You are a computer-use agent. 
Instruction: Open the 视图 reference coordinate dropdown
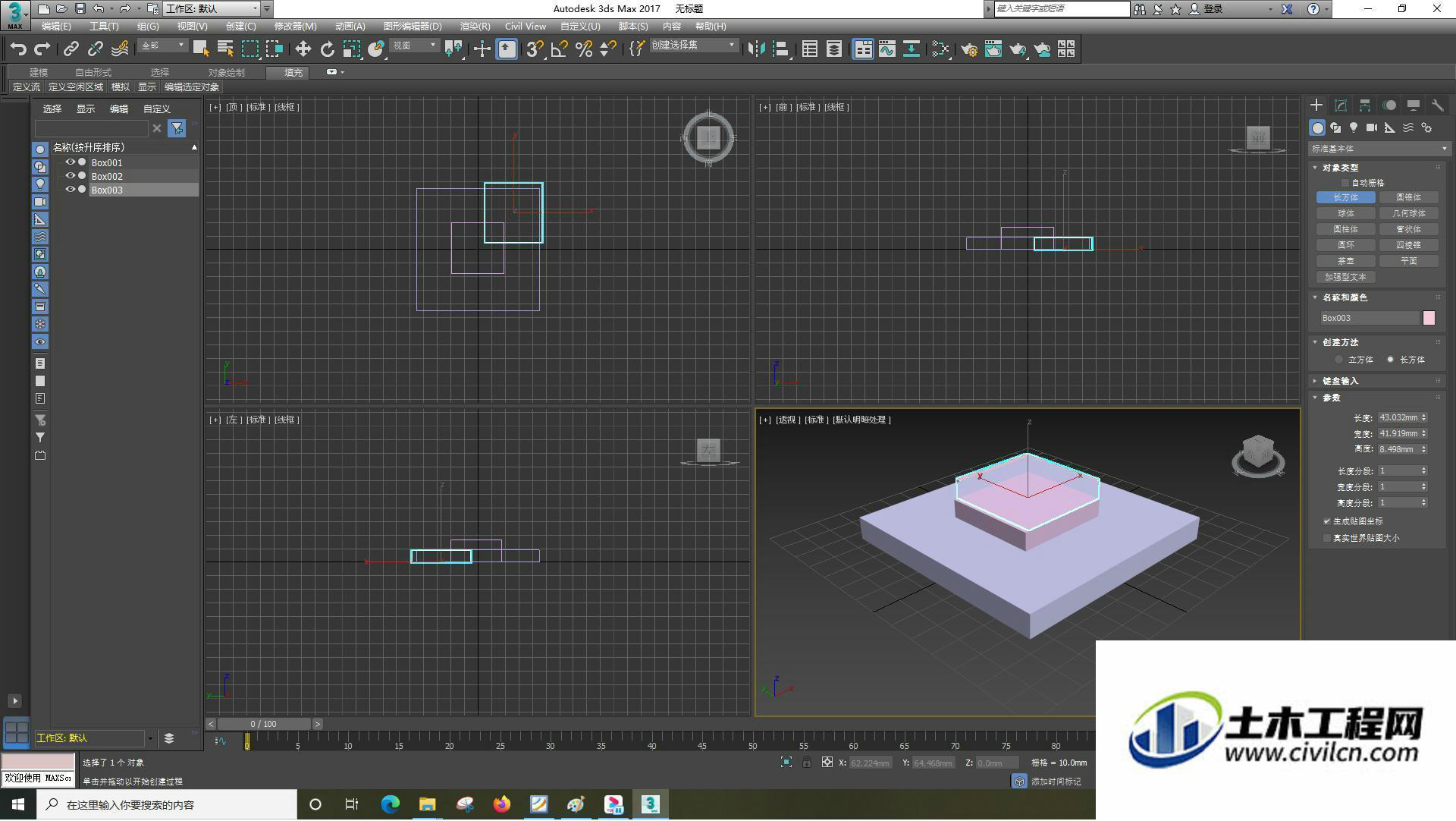(x=415, y=46)
